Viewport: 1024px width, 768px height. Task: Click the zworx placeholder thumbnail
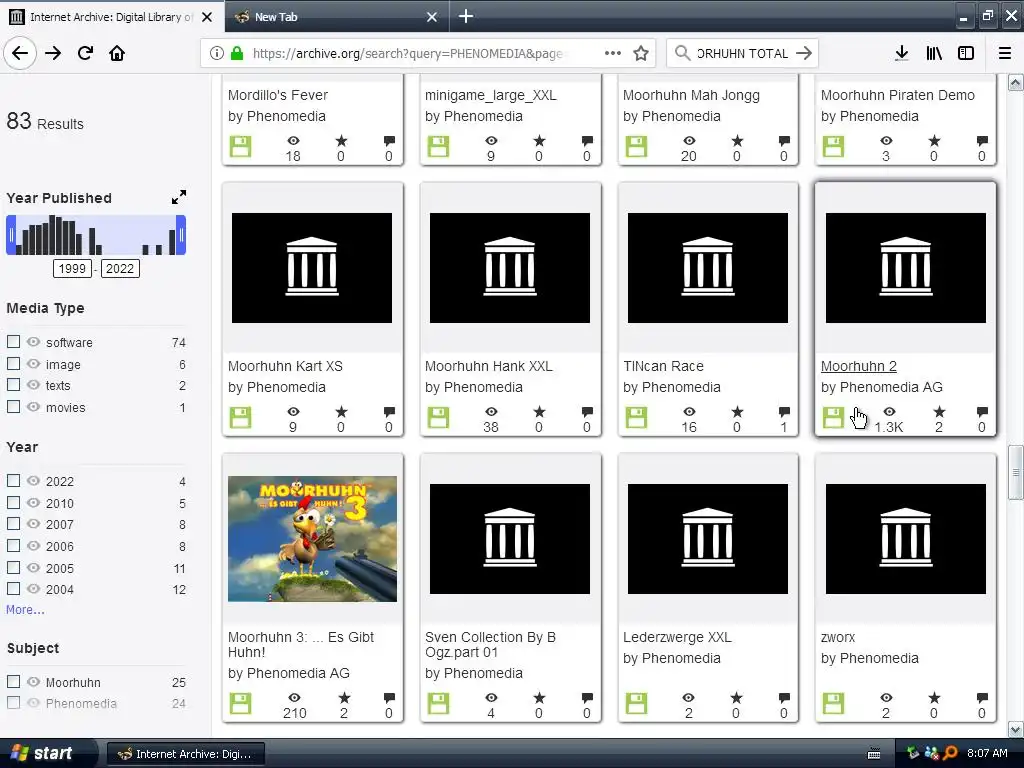point(905,539)
